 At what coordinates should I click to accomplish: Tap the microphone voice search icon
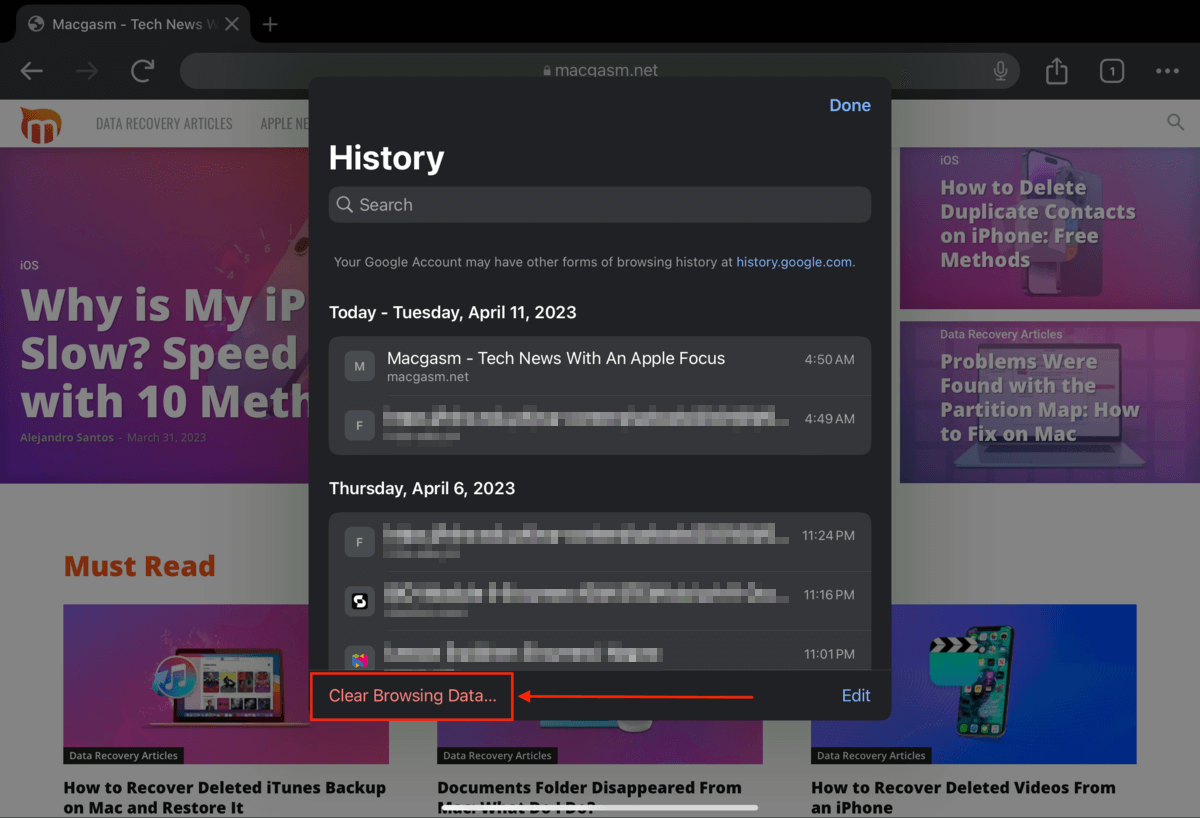[x=1000, y=71]
